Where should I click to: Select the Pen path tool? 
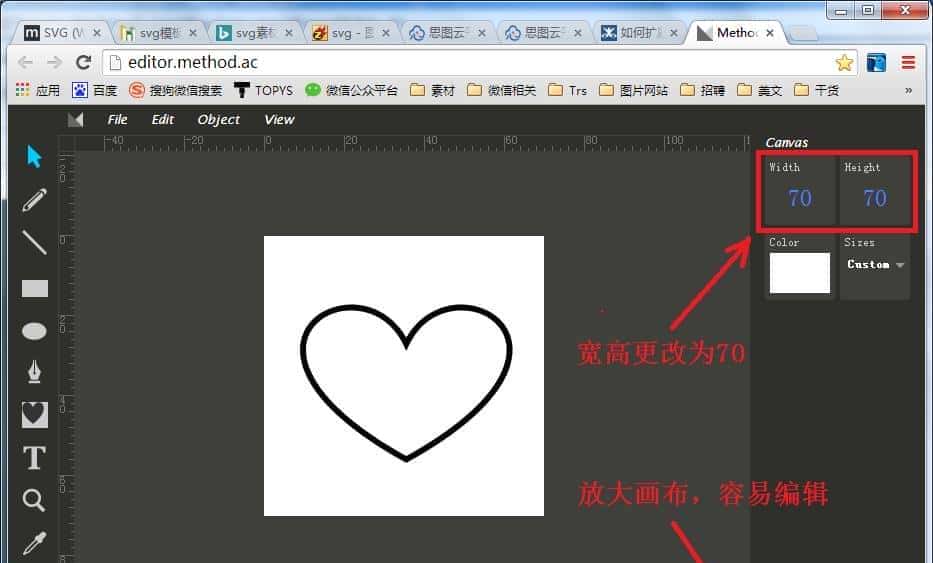[34, 371]
